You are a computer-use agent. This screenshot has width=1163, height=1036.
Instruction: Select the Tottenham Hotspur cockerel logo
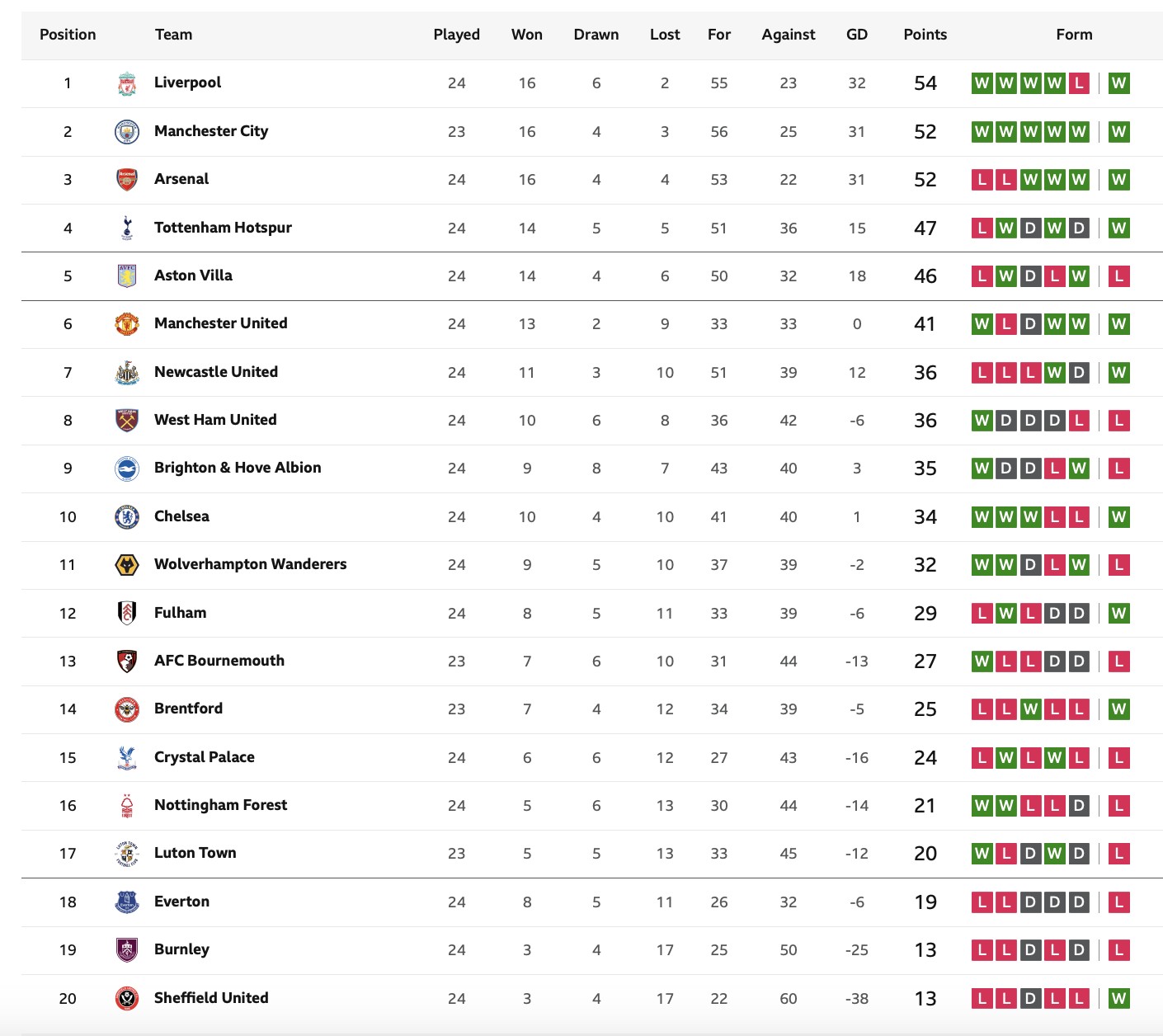tap(126, 228)
